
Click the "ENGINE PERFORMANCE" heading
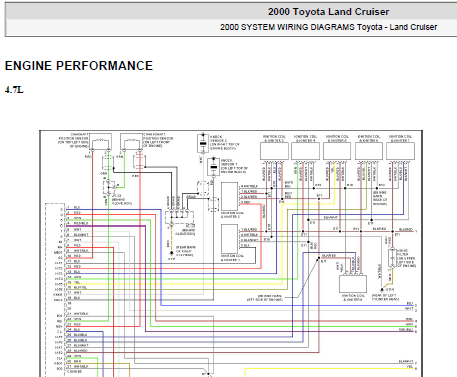[x=79, y=66]
